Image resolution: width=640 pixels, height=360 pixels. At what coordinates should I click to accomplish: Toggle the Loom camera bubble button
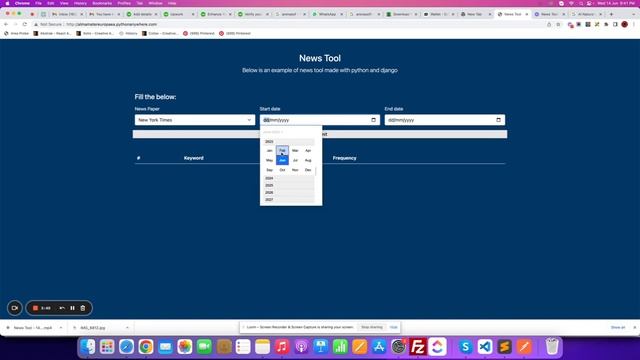point(15,308)
